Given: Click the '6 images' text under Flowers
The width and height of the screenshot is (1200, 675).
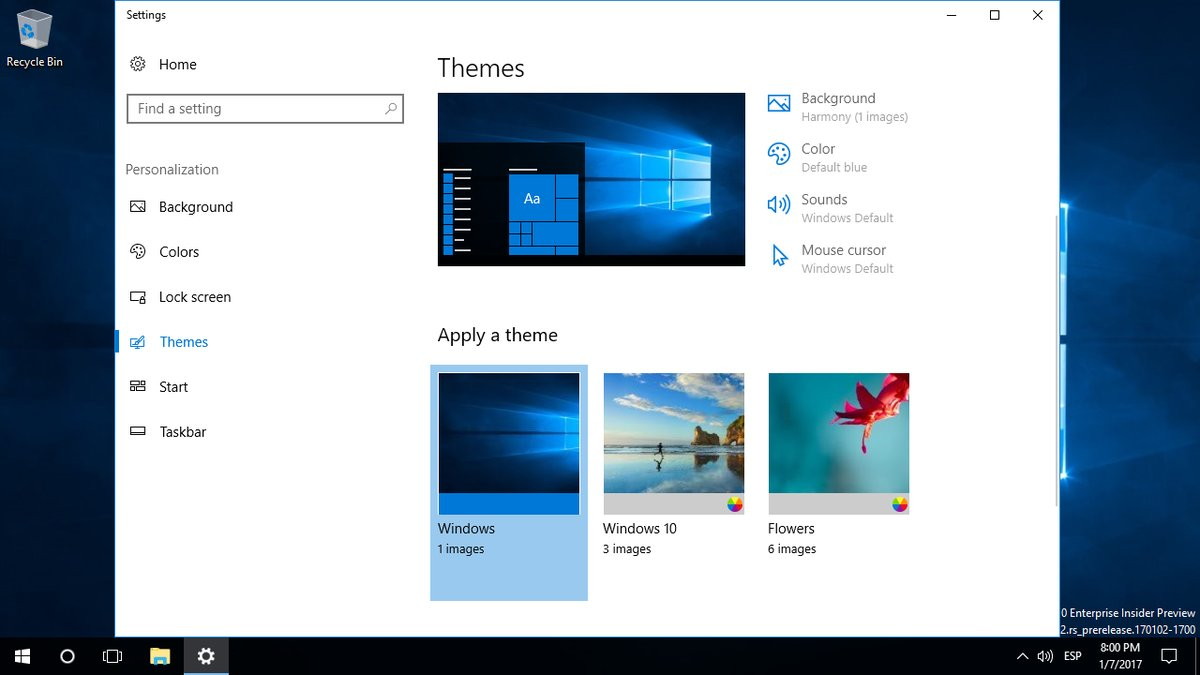Looking at the screenshot, I should coord(792,549).
